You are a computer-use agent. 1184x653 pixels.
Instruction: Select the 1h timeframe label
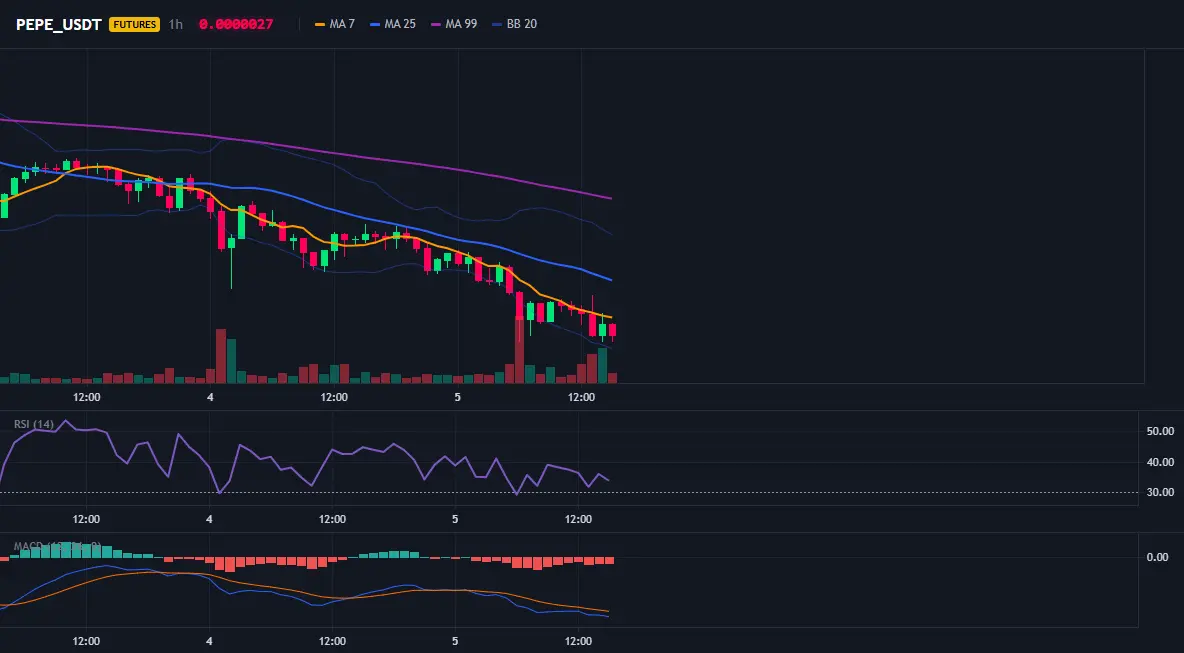pos(176,24)
